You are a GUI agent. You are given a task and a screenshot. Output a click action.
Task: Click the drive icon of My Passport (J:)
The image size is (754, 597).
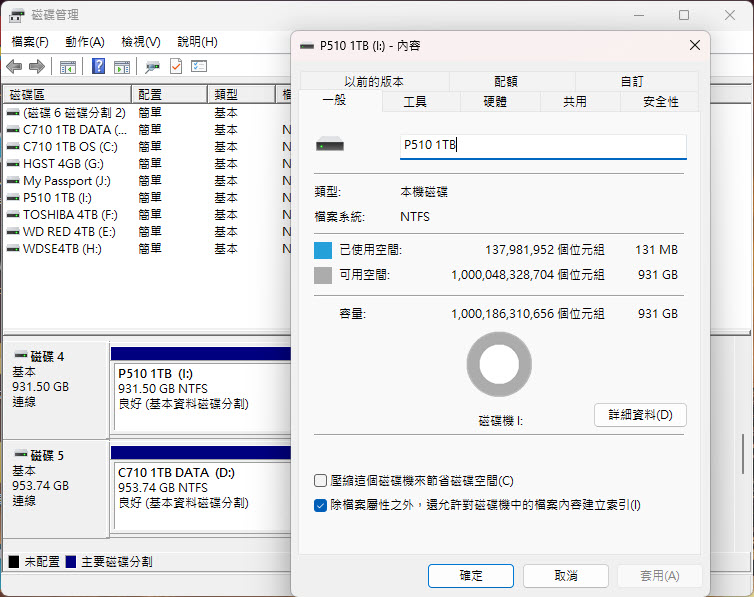13,181
